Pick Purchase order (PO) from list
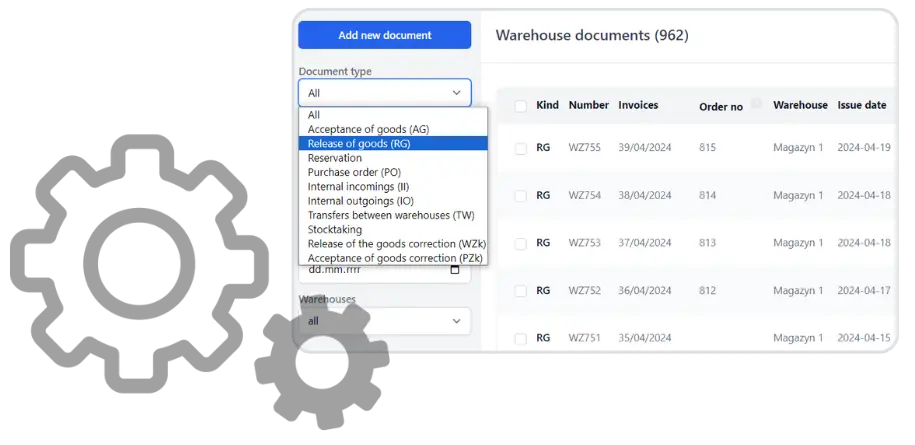 pos(393,172)
